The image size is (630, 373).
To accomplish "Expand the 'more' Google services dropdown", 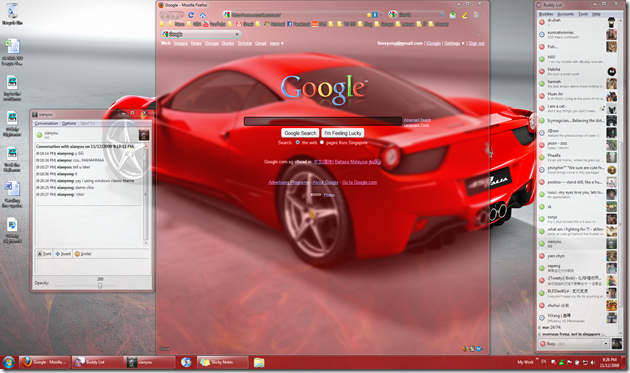I will click(x=276, y=43).
